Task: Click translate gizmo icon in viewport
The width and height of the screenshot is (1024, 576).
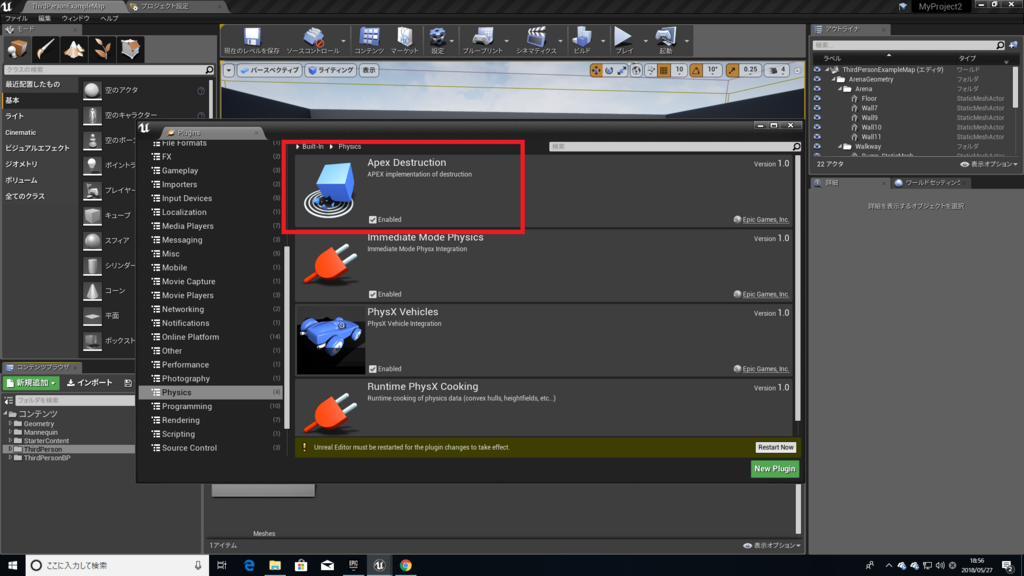Action: point(596,71)
